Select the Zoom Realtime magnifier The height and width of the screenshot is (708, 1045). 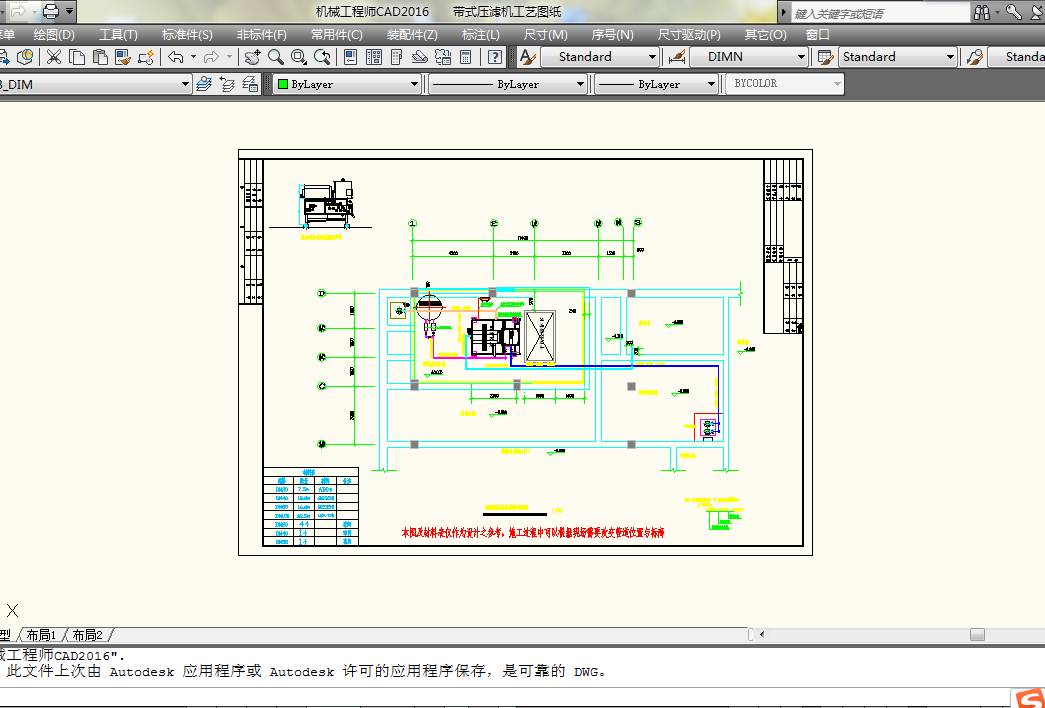(x=275, y=57)
